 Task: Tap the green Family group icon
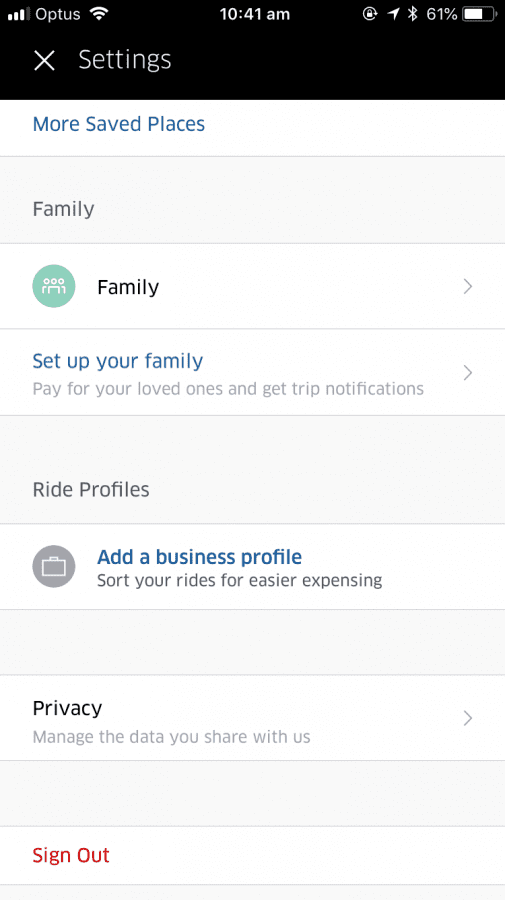[54, 286]
